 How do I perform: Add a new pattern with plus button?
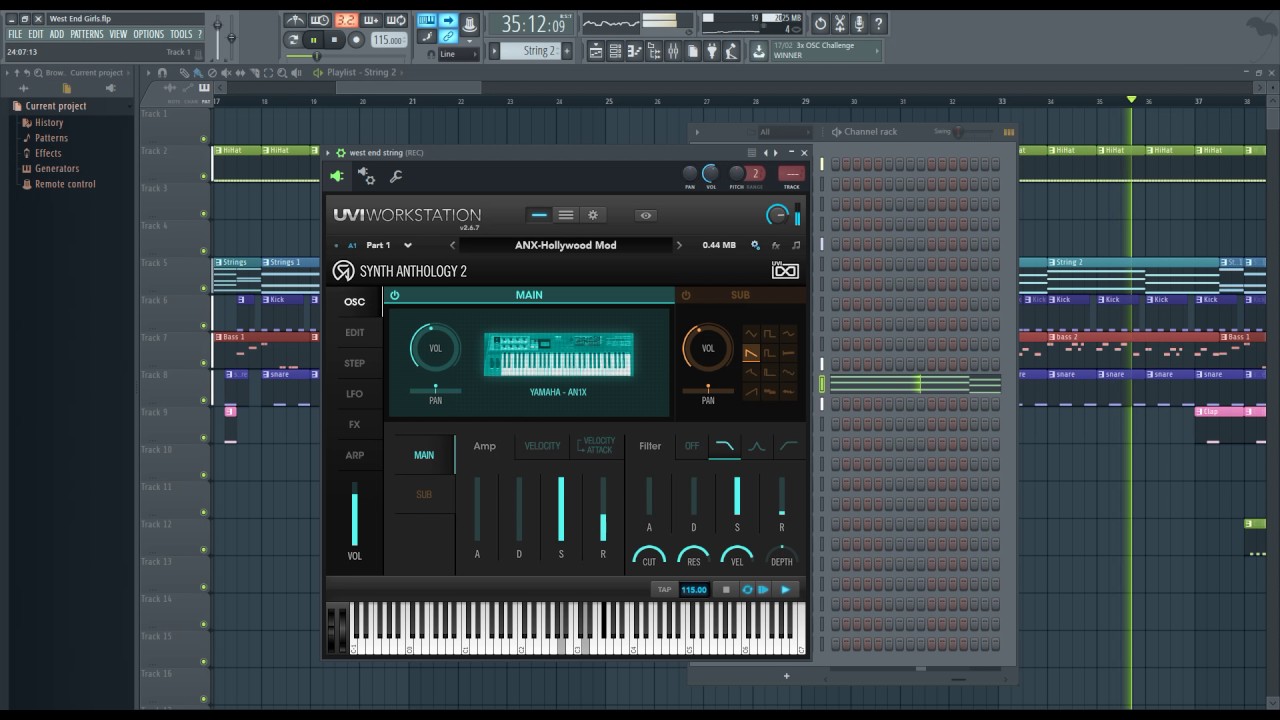[567, 51]
